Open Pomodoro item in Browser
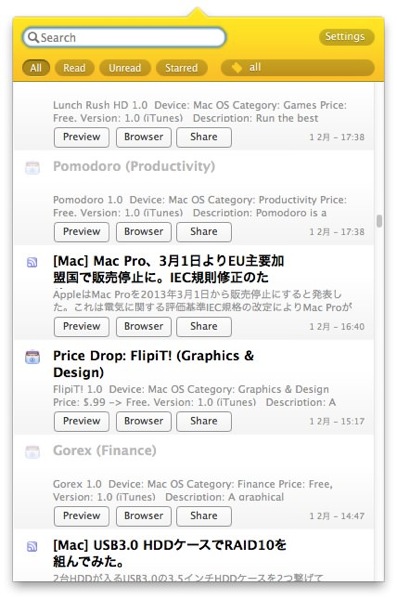This screenshot has height=600, width=397. click(144, 232)
